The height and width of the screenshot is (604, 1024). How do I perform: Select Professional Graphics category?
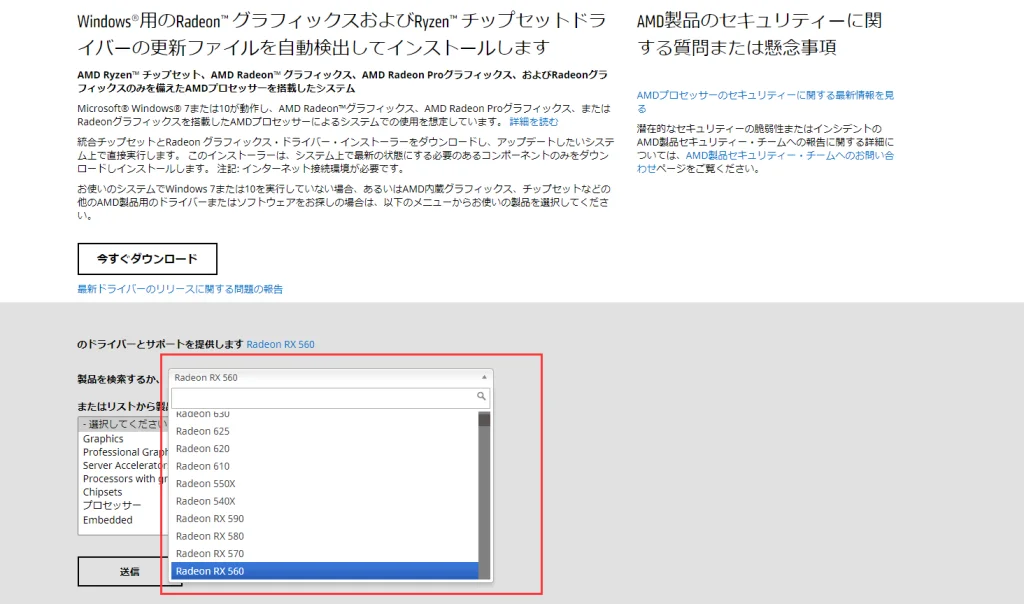click(123, 452)
